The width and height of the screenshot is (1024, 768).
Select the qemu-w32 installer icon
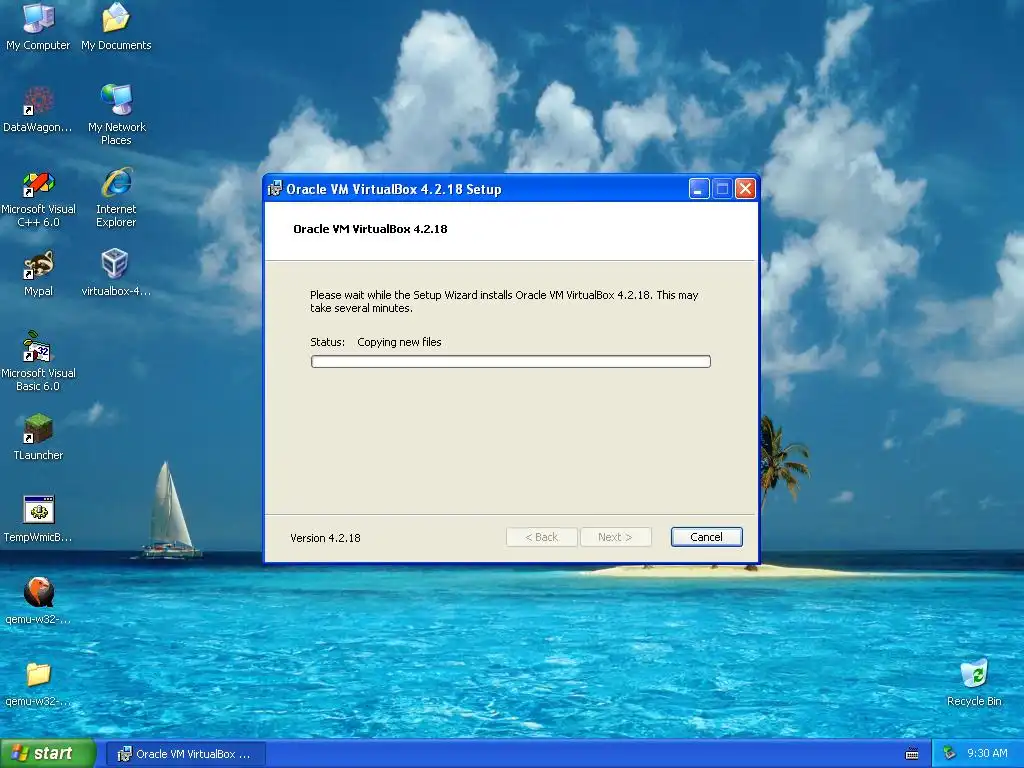coord(38,601)
